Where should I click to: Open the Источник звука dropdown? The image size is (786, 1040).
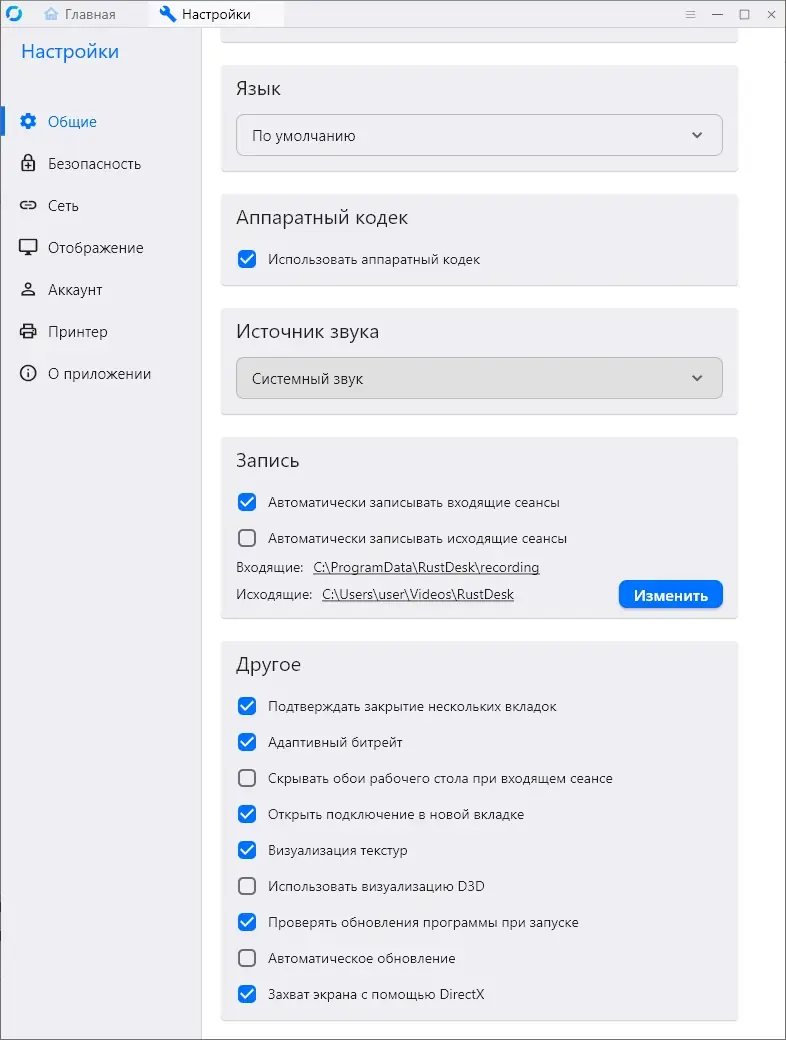click(x=479, y=378)
